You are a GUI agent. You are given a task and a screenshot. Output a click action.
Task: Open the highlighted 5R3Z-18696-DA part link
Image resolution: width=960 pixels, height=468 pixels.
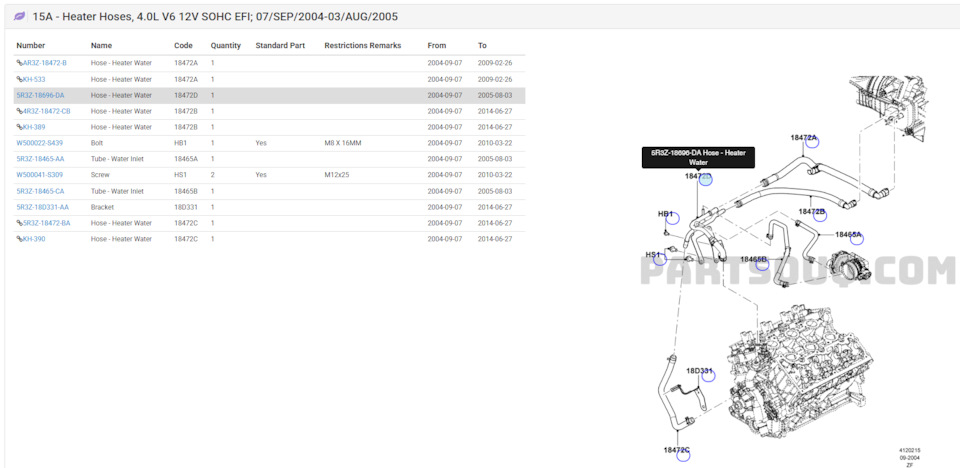click(x=40, y=95)
